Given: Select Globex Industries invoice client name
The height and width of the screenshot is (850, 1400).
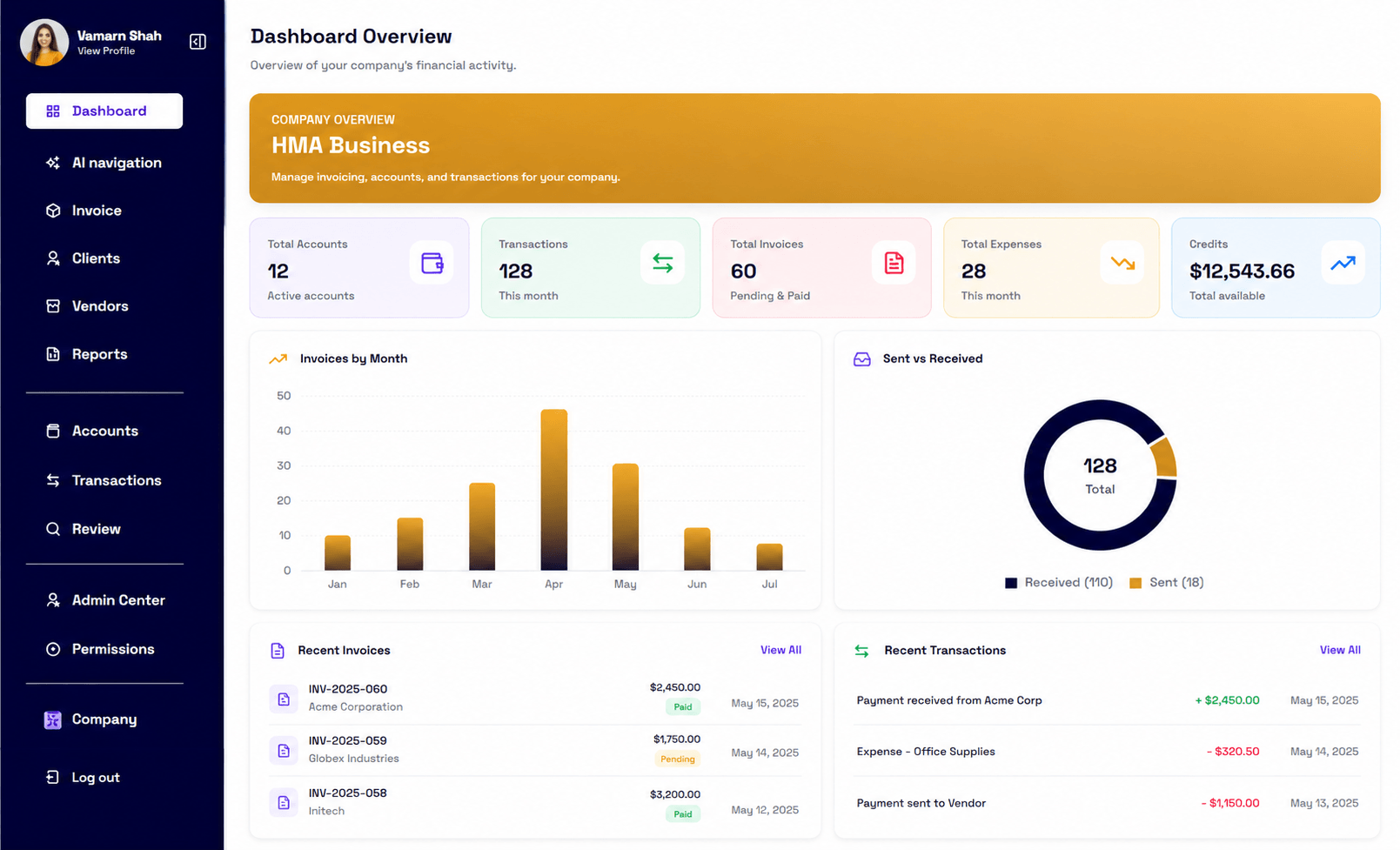Looking at the screenshot, I should [x=354, y=759].
